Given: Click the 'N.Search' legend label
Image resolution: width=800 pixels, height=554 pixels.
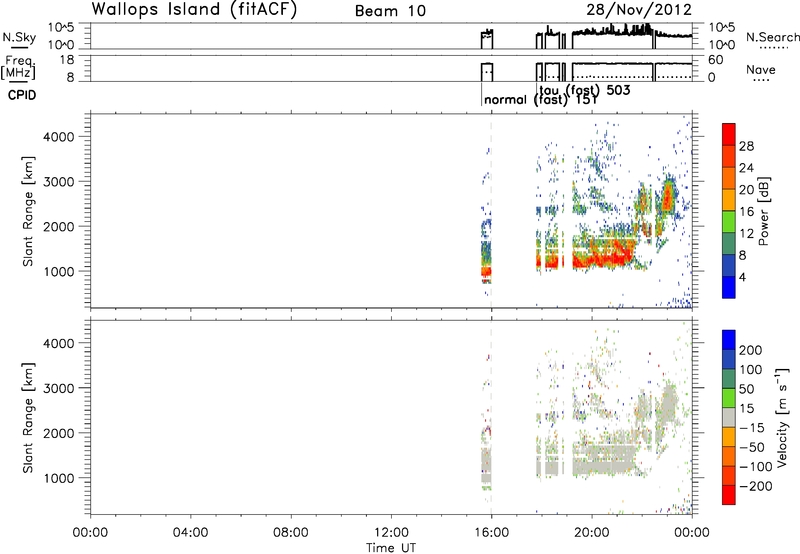Looking at the screenshot, I should pos(773,37).
